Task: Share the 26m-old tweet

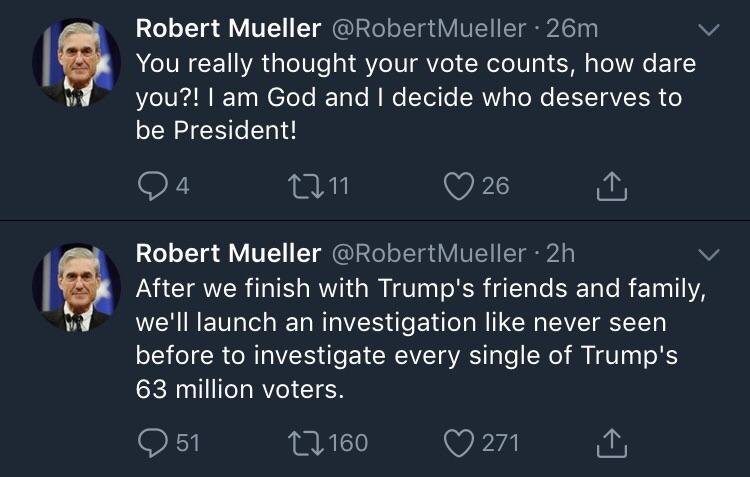Action: point(613,186)
